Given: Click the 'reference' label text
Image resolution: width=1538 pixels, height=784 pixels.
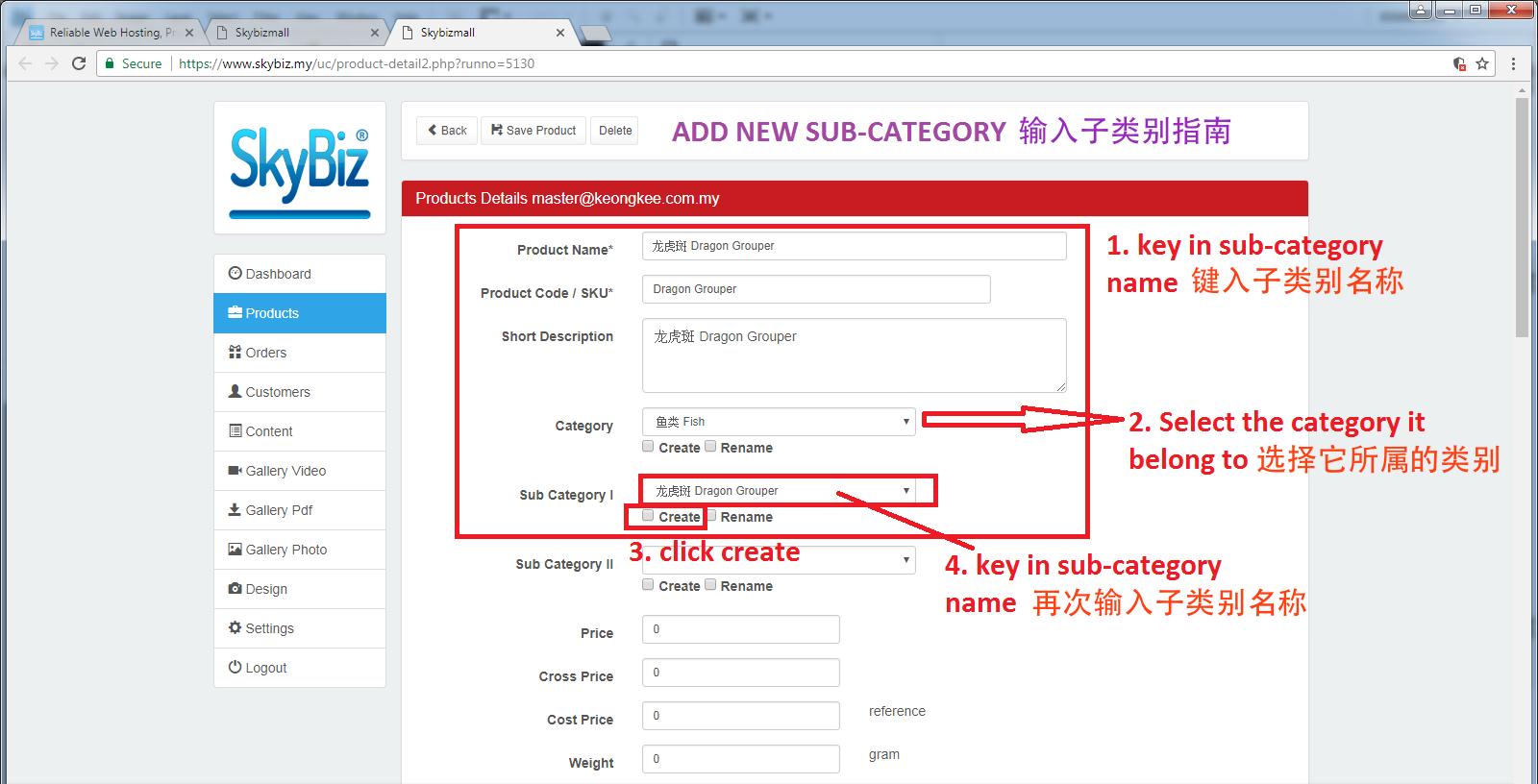Looking at the screenshot, I should (x=897, y=711).
